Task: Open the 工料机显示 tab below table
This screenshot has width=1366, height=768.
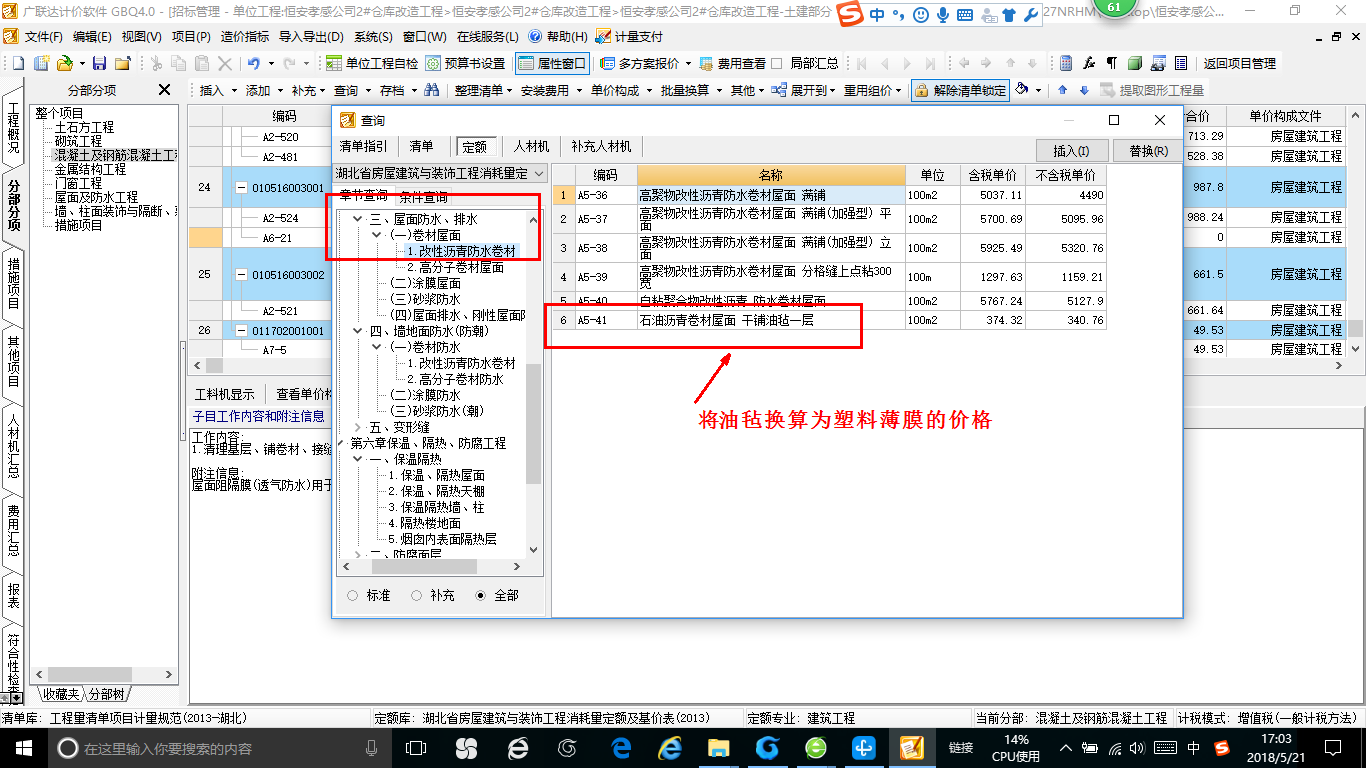Action: (224, 394)
